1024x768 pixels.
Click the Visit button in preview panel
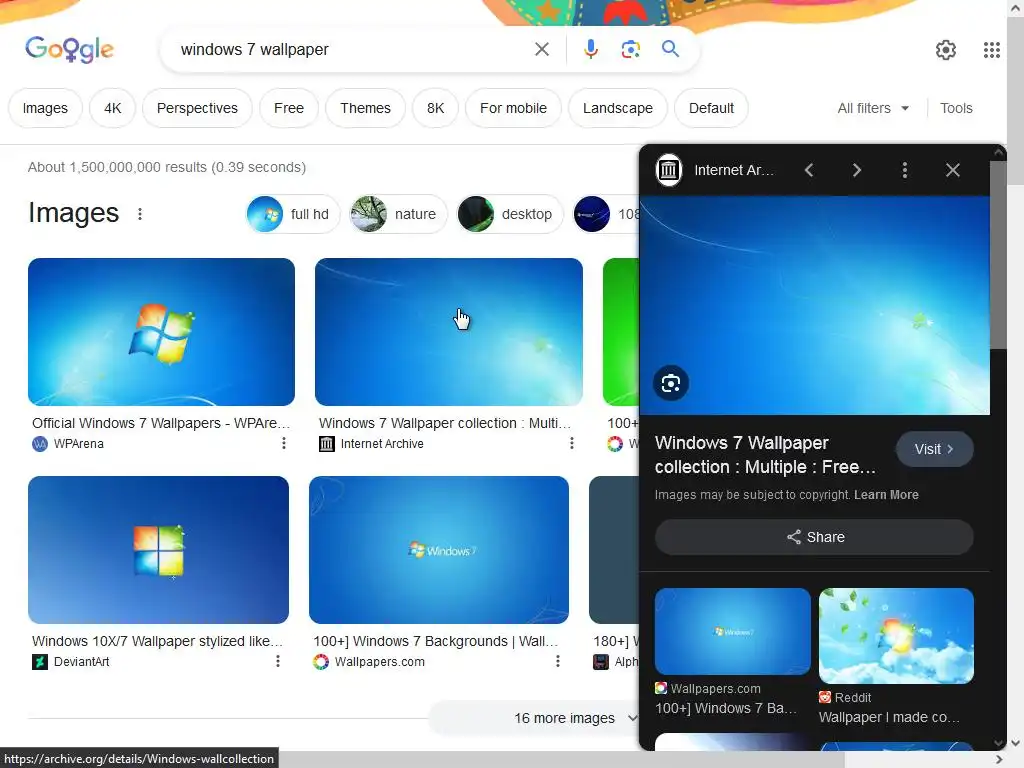click(935, 449)
